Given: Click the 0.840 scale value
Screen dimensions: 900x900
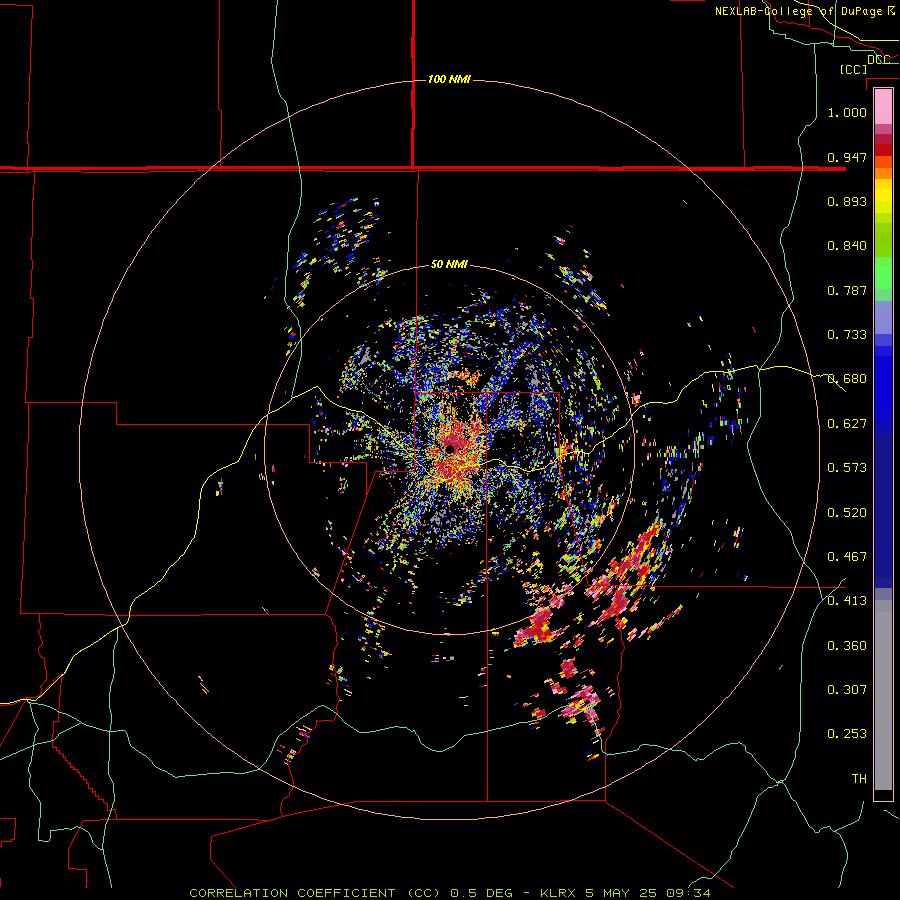Looking at the screenshot, I should (x=847, y=246).
